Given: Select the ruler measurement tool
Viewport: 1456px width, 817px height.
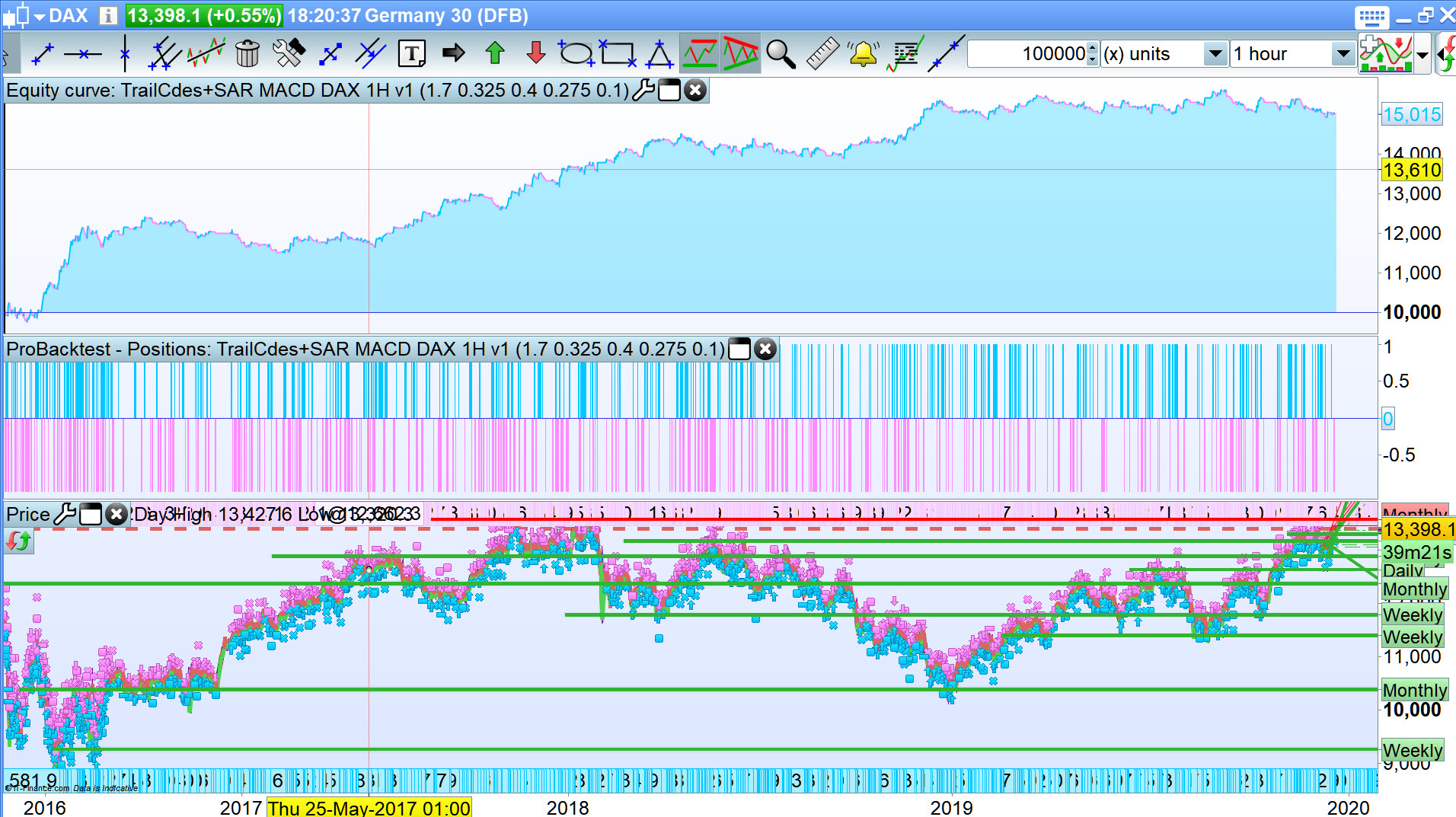Looking at the screenshot, I should [x=822, y=54].
